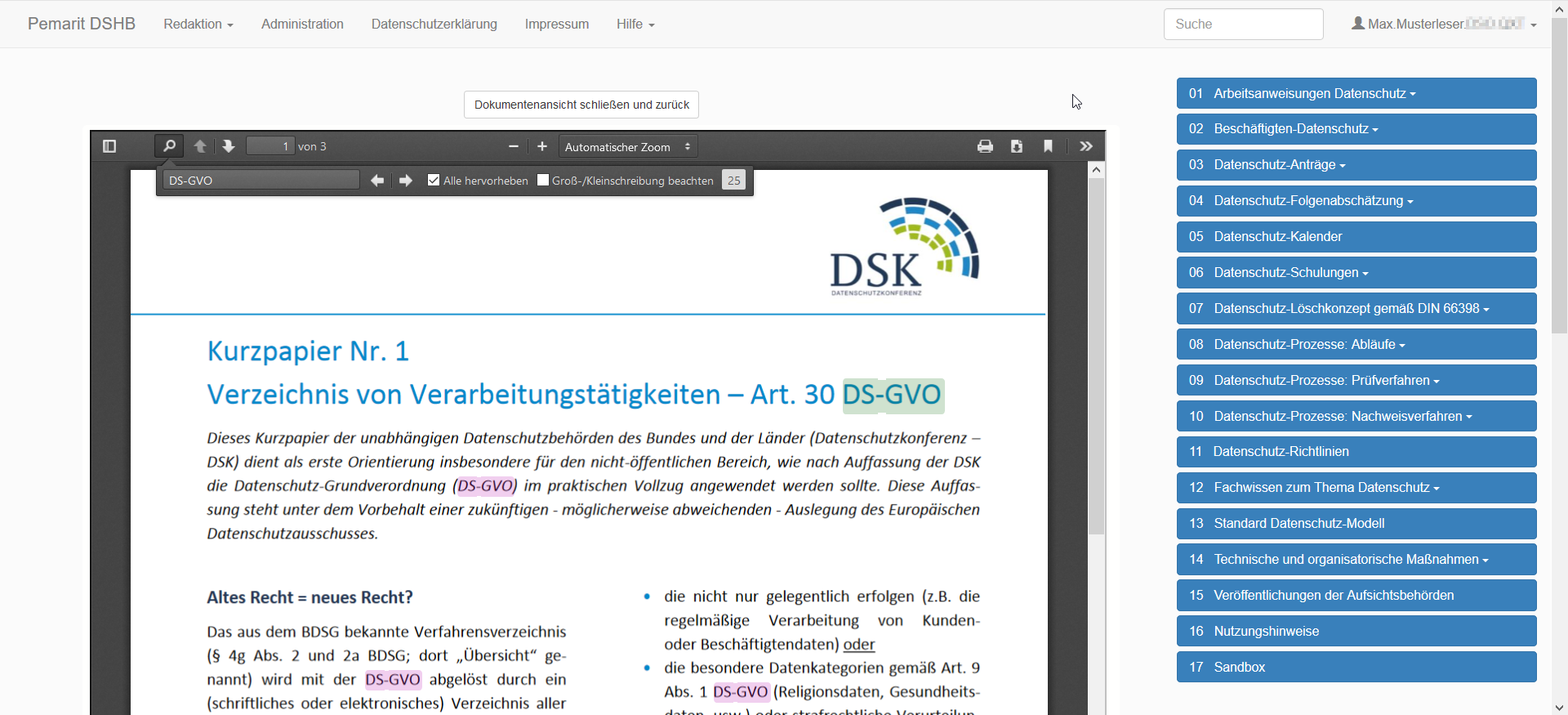Image resolution: width=1568 pixels, height=715 pixels.
Task: Open the 'Automatischer Zoom' dropdown
Action: point(627,147)
